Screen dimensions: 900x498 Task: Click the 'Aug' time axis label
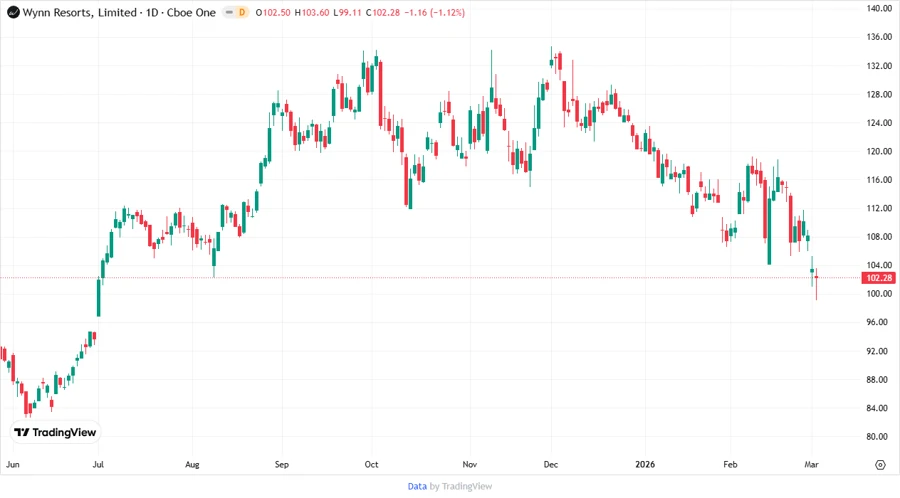pos(192,464)
